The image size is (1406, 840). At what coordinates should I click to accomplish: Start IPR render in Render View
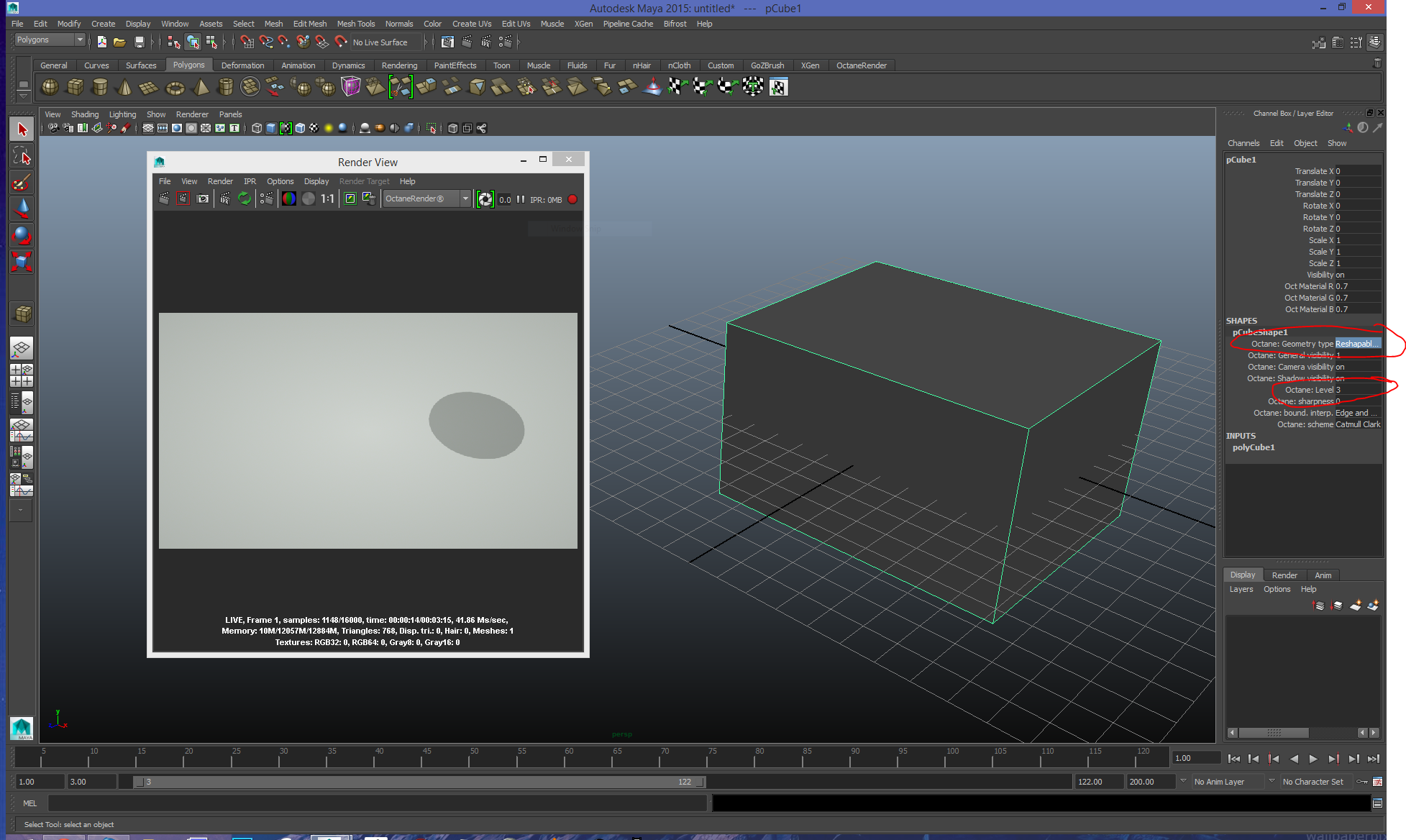pos(225,199)
